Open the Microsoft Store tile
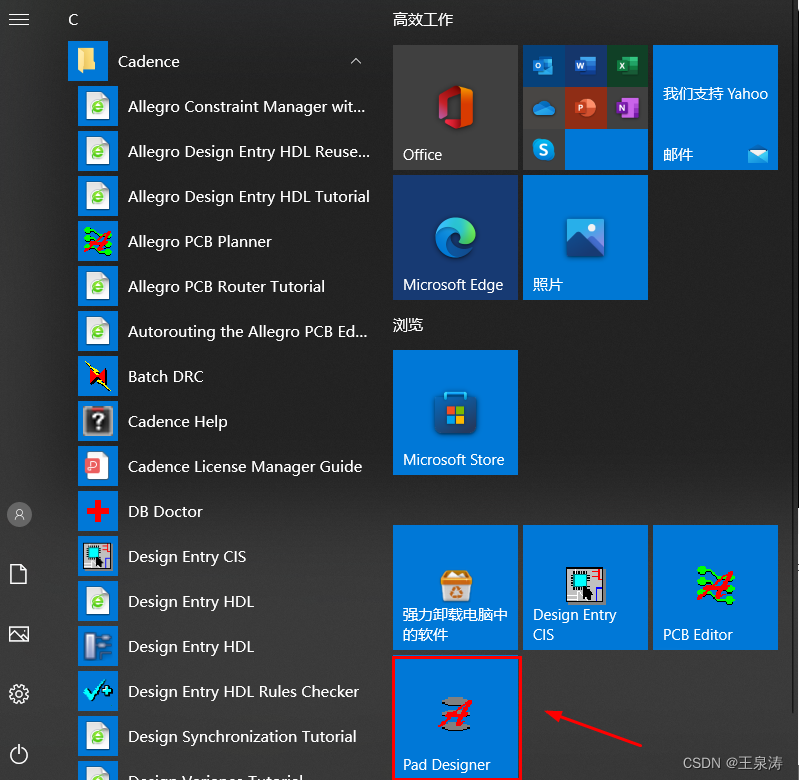This screenshot has width=799, height=780. tap(455, 412)
